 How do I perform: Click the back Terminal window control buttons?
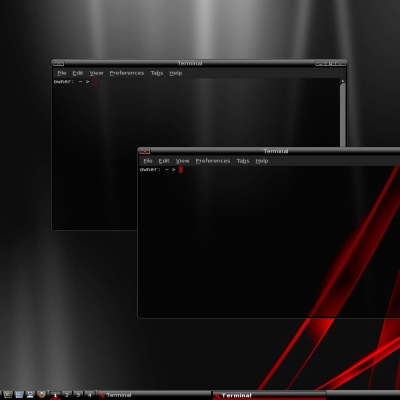[331, 63]
